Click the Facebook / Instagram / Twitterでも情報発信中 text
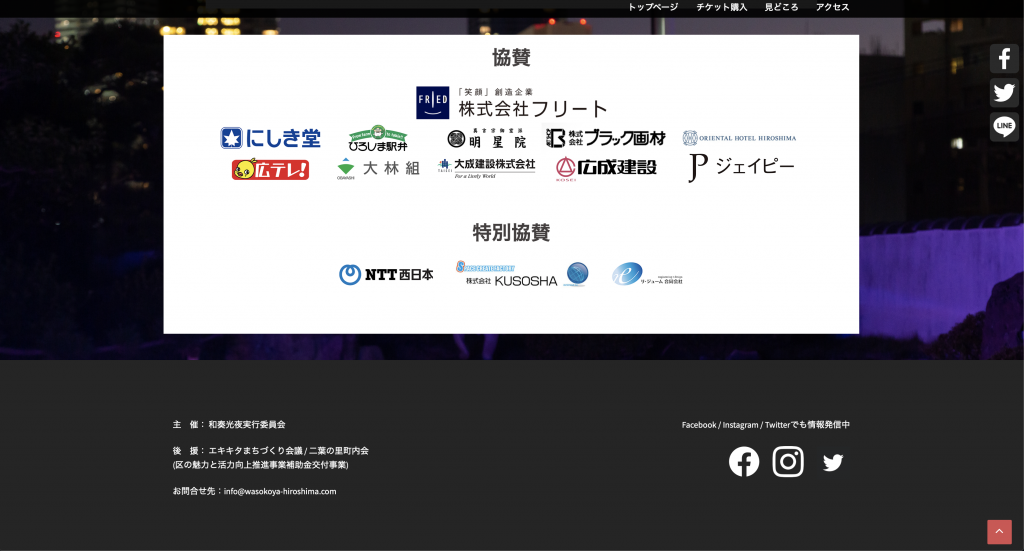 point(765,424)
